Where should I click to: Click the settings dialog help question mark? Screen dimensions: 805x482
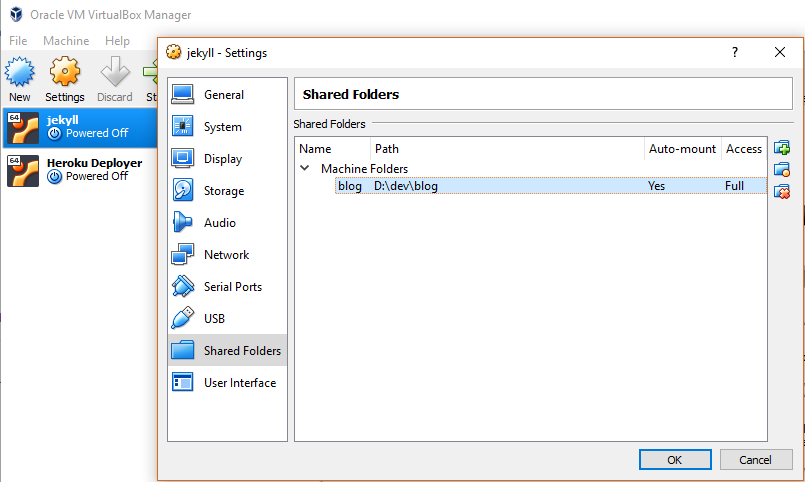click(x=735, y=52)
